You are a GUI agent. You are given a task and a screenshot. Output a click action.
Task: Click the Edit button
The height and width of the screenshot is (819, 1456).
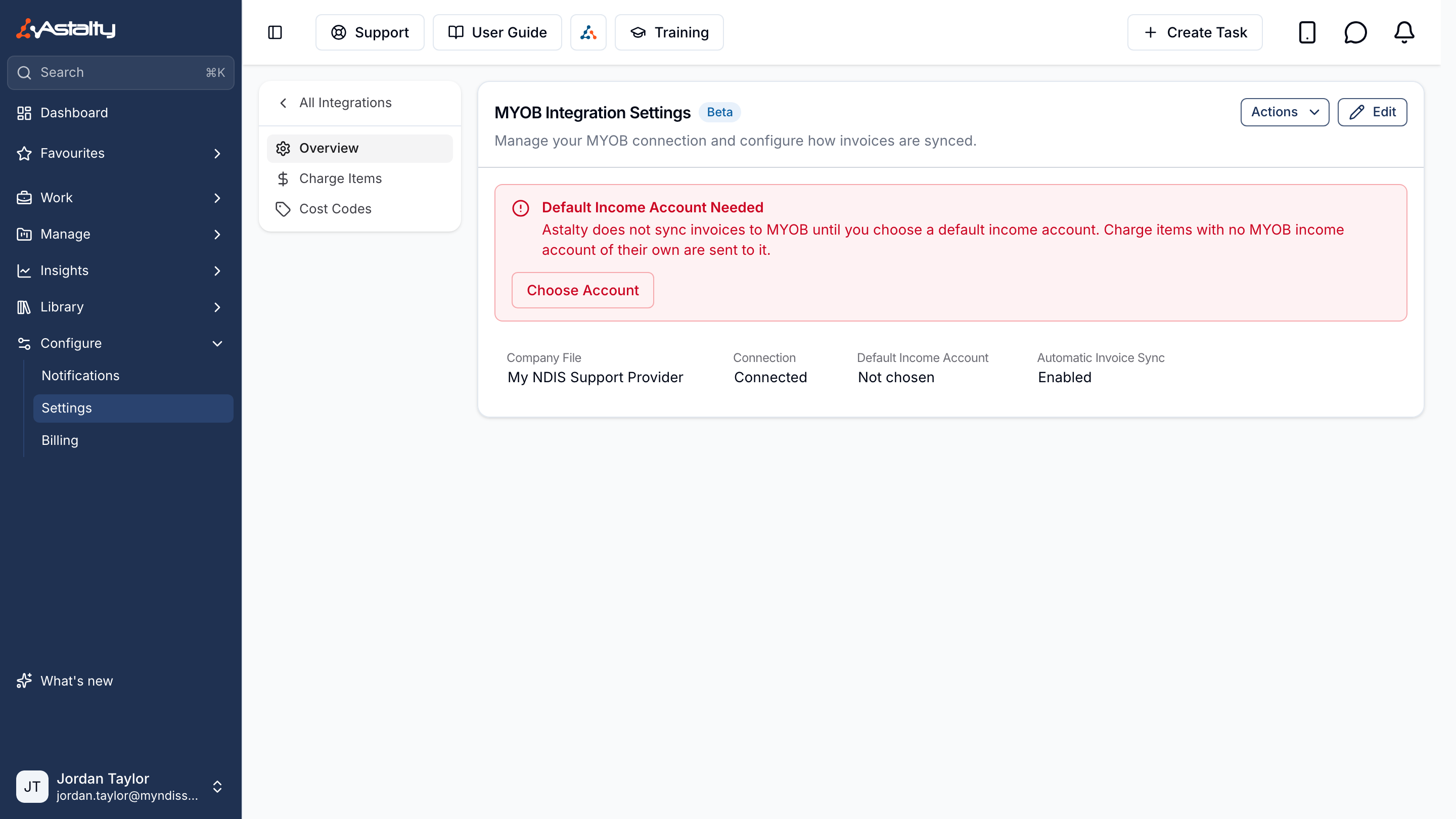[1372, 112]
